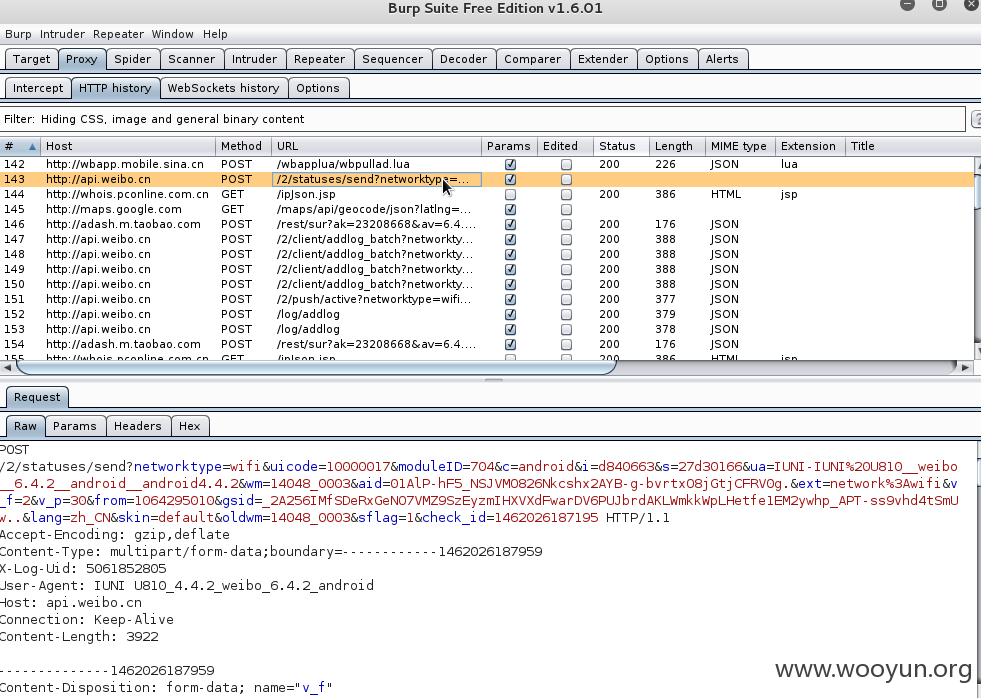This screenshot has height=698, width=981.
Task: Click the horizontal scrollbar of history table
Action: 316,367
